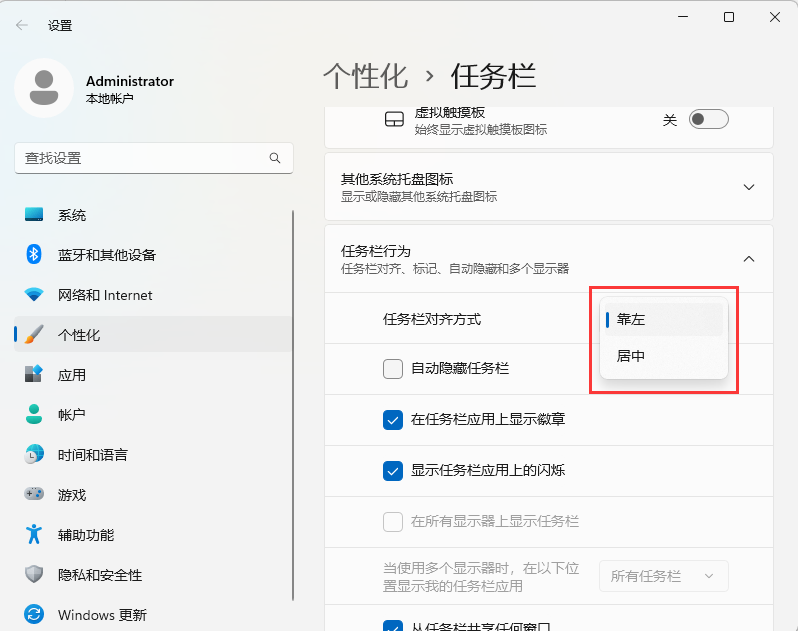Click the 系统 monitor icon
This screenshot has height=631, width=798.
pyautogui.click(x=34, y=215)
